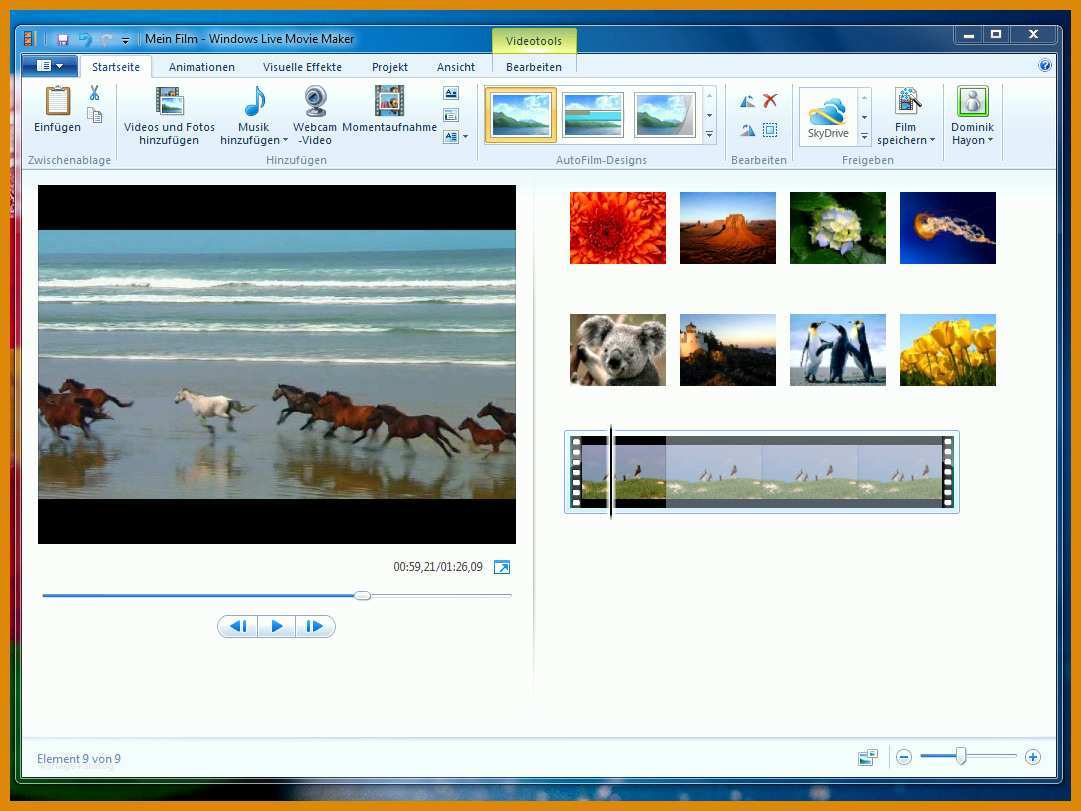Zoom out timeline with minus button

pyautogui.click(x=904, y=757)
